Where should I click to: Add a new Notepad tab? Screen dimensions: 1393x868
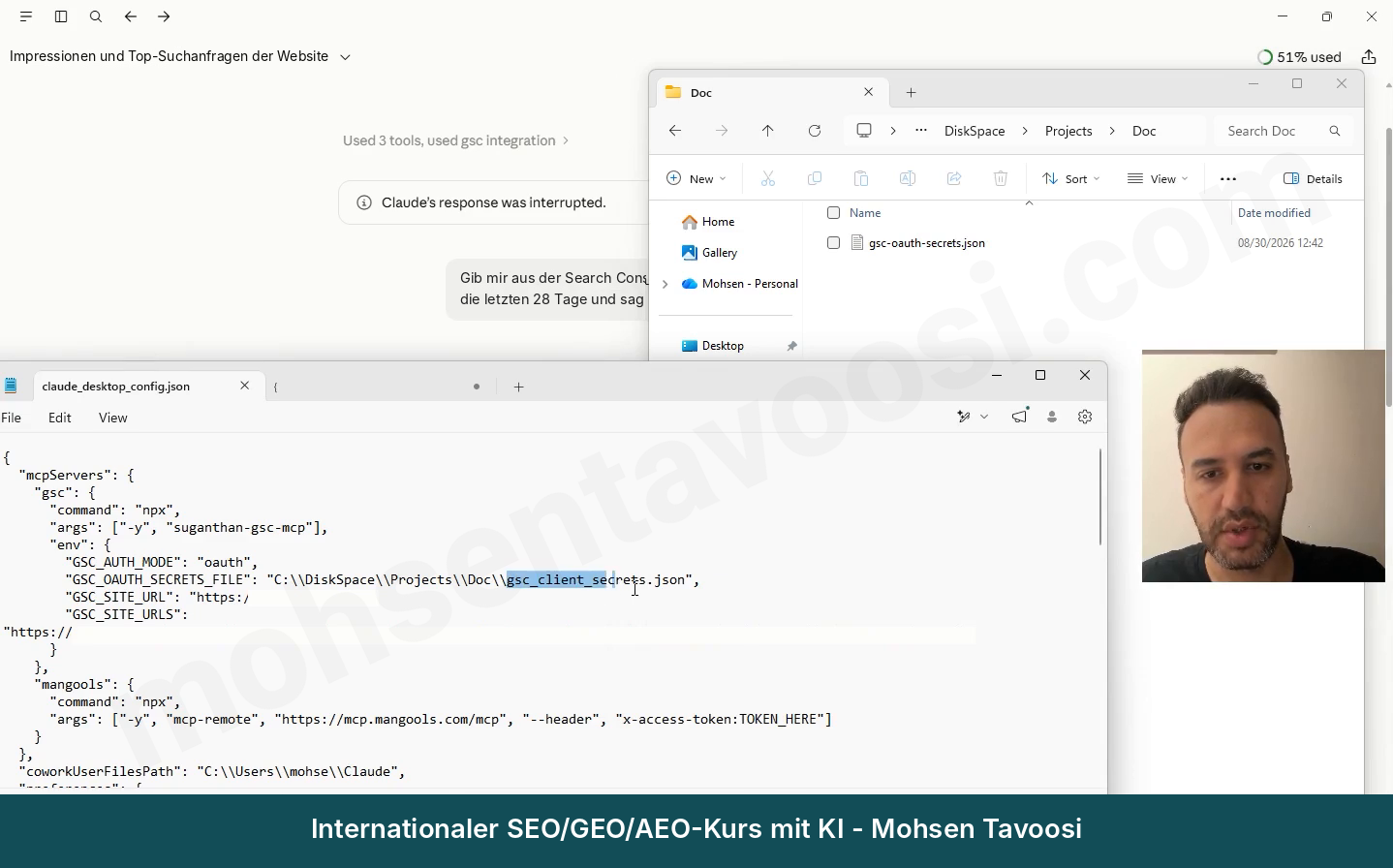(519, 387)
